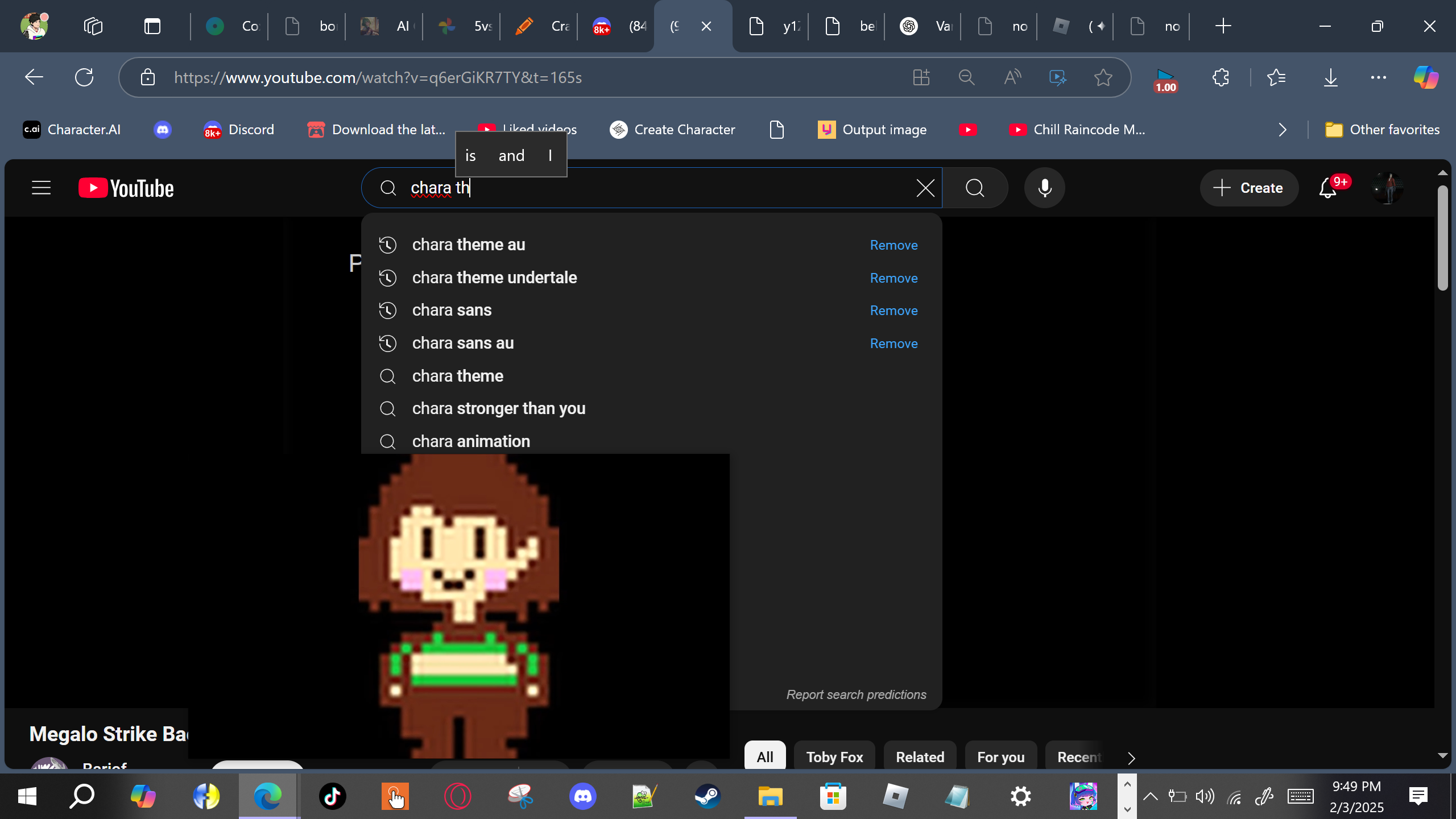1456x819 pixels.
Task: Choose the 'and' text prediction
Action: (511, 155)
